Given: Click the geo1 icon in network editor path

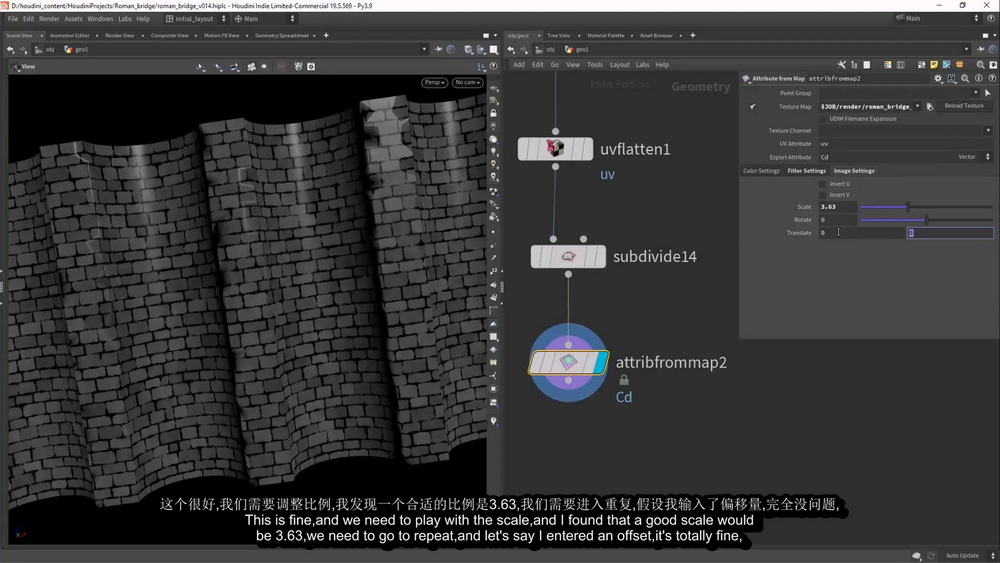Looking at the screenshot, I should tap(569, 49).
